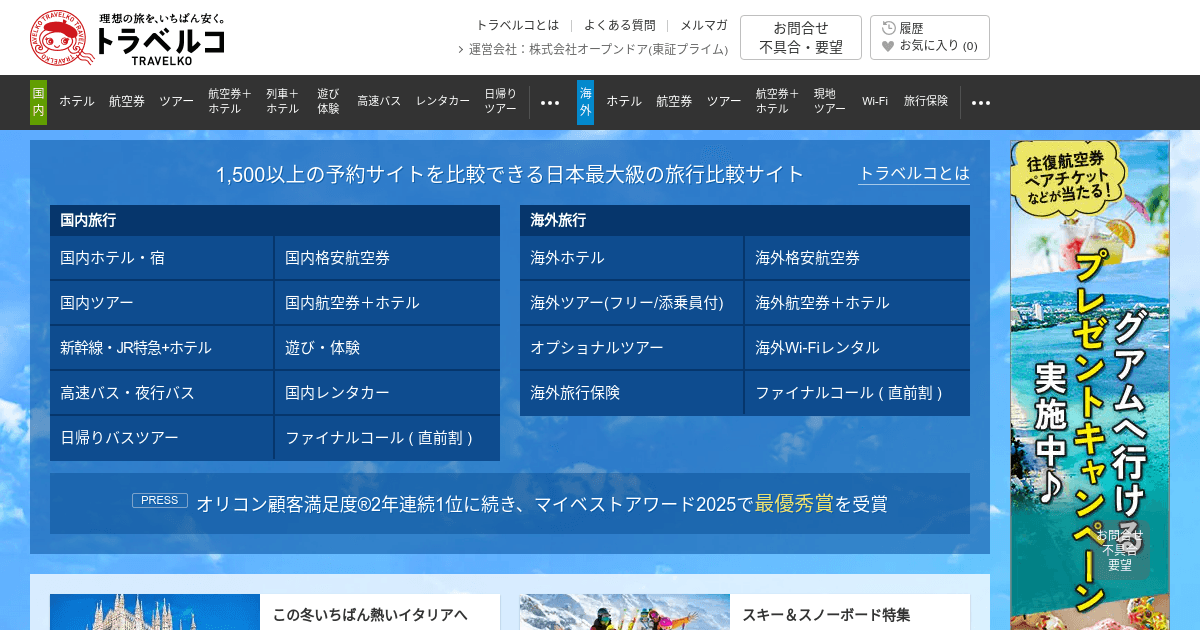Click the お問合せ 不具合・要望 button
Screen dimensions: 1200x630
[801, 36]
